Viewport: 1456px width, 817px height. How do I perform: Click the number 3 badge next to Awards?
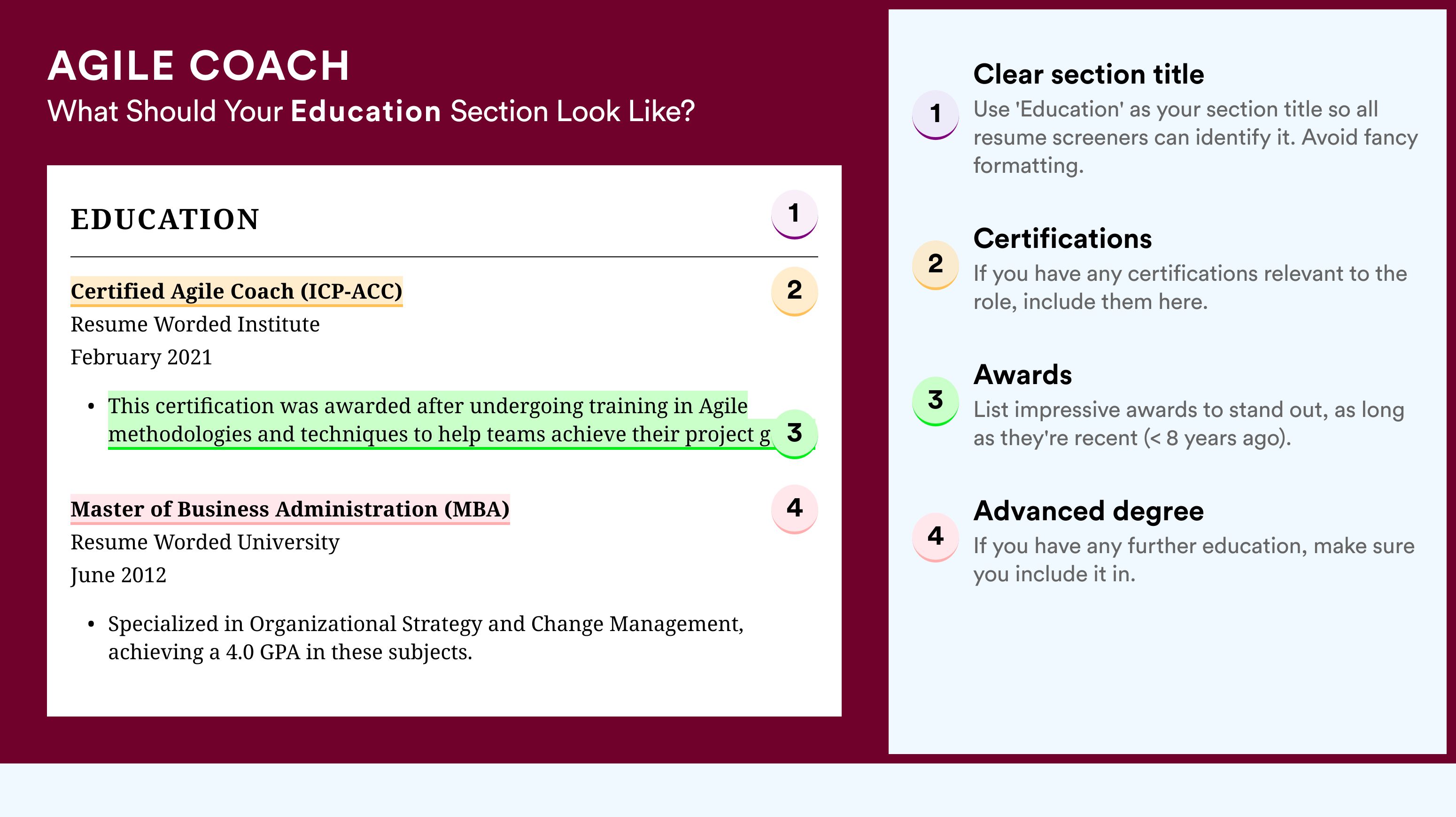[x=935, y=401]
